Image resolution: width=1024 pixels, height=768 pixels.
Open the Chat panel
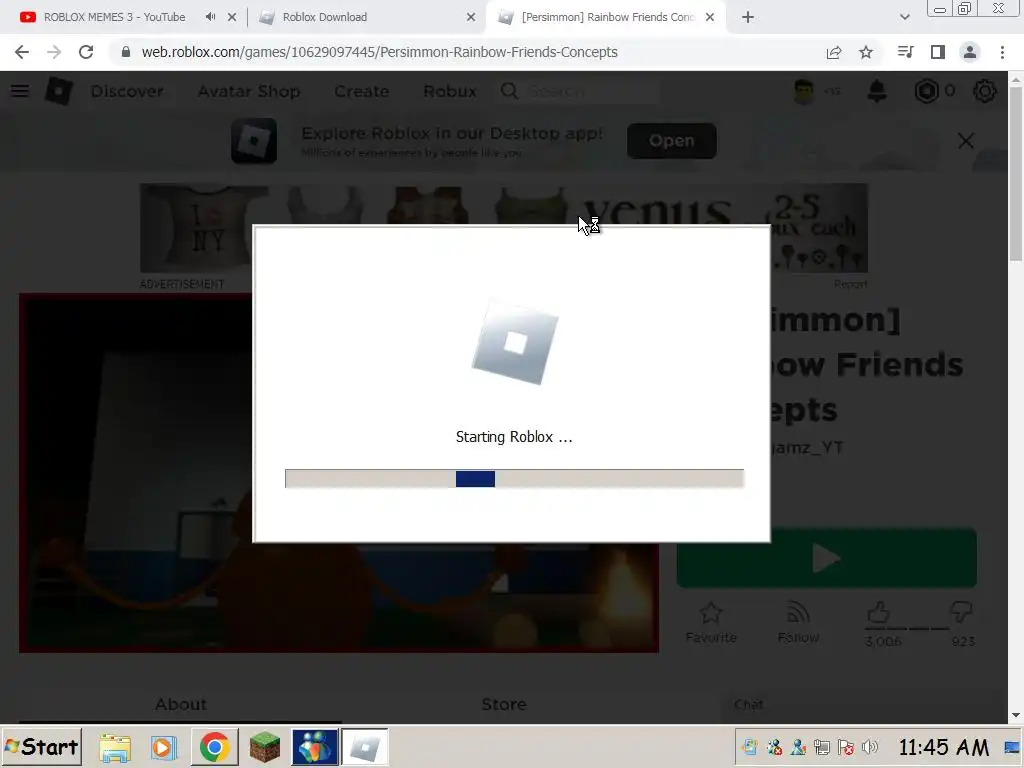[x=862, y=705]
